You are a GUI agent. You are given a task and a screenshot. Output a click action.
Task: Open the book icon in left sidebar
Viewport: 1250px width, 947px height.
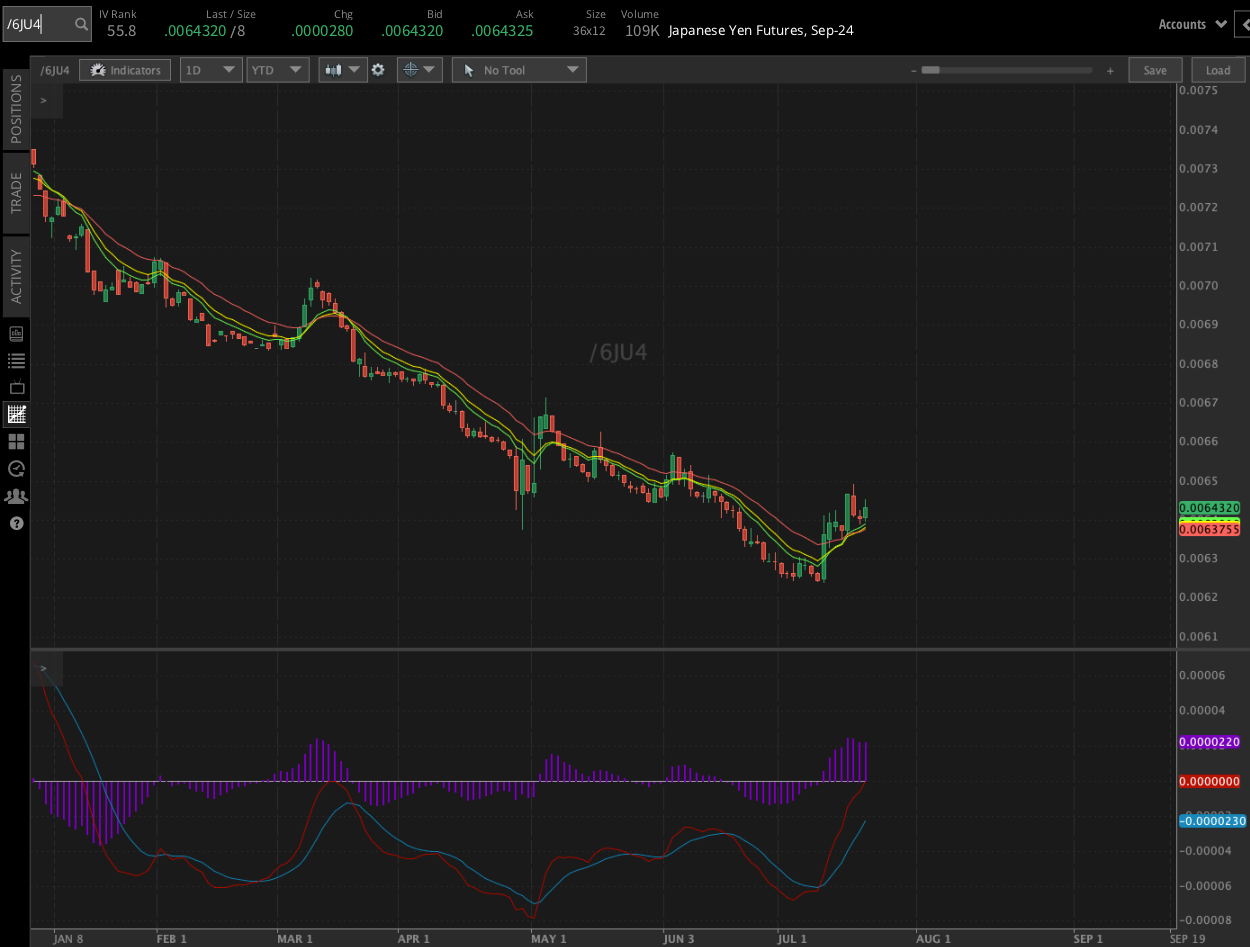[16, 334]
